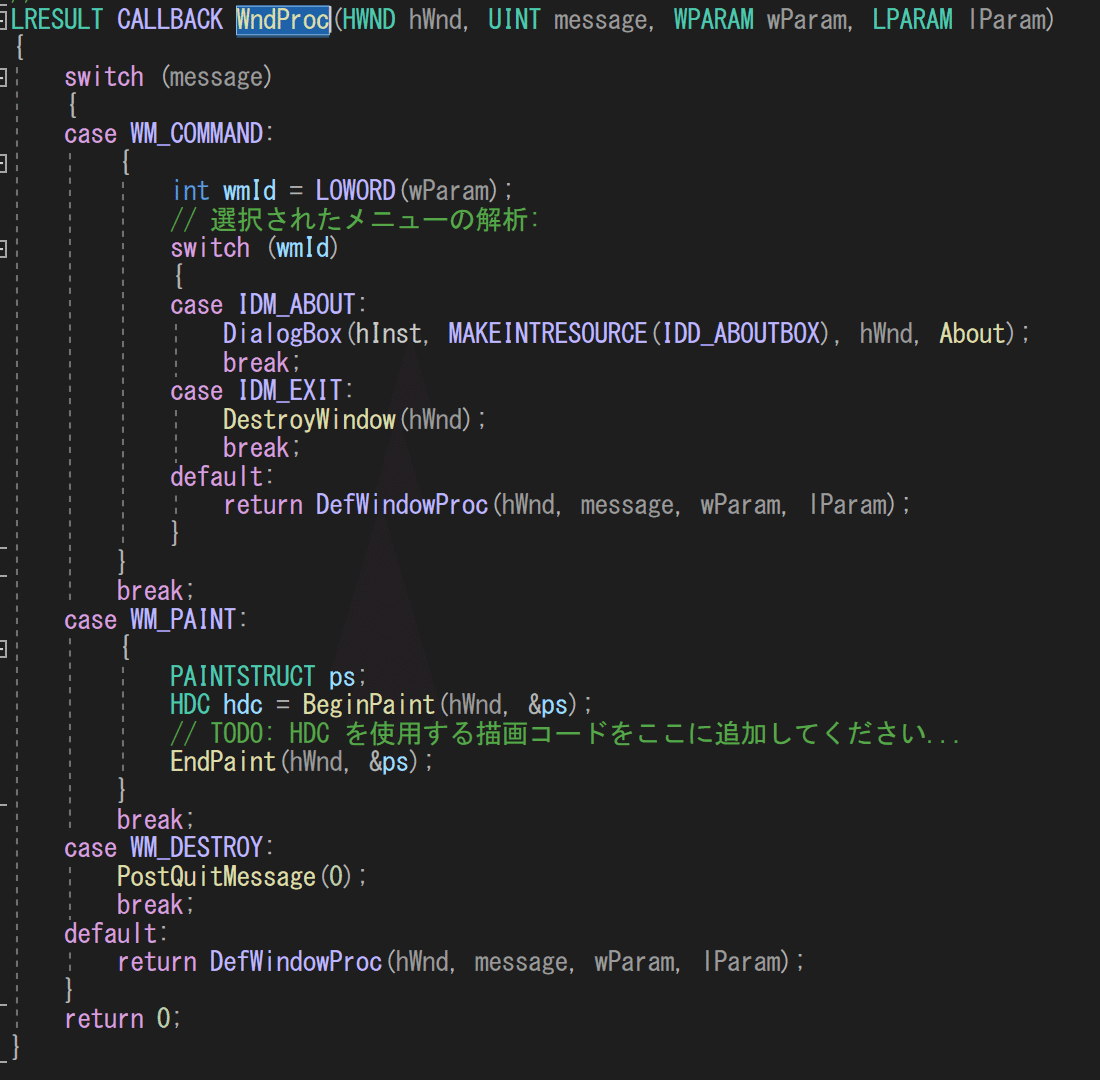Click the CALLBACK keyword
The height and width of the screenshot is (1080, 1100).
(x=170, y=20)
